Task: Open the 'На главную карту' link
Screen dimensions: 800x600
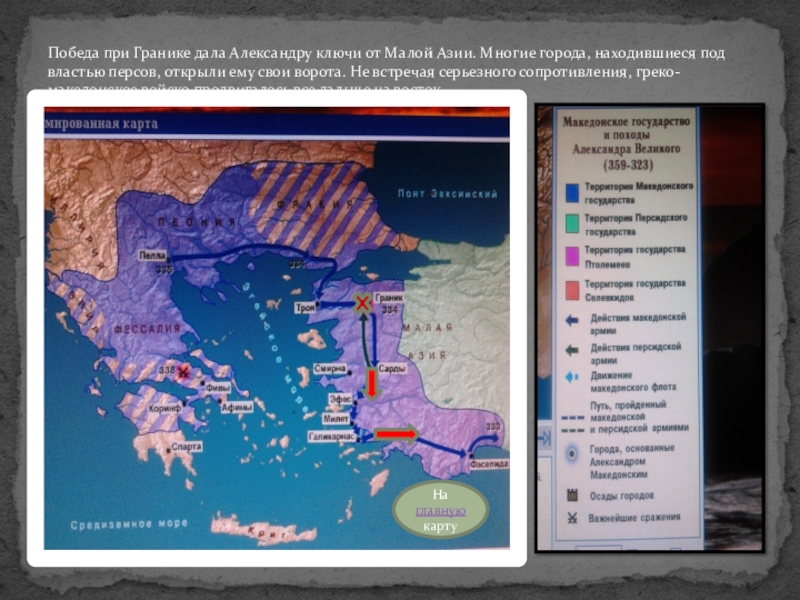Action: pyautogui.click(x=440, y=510)
